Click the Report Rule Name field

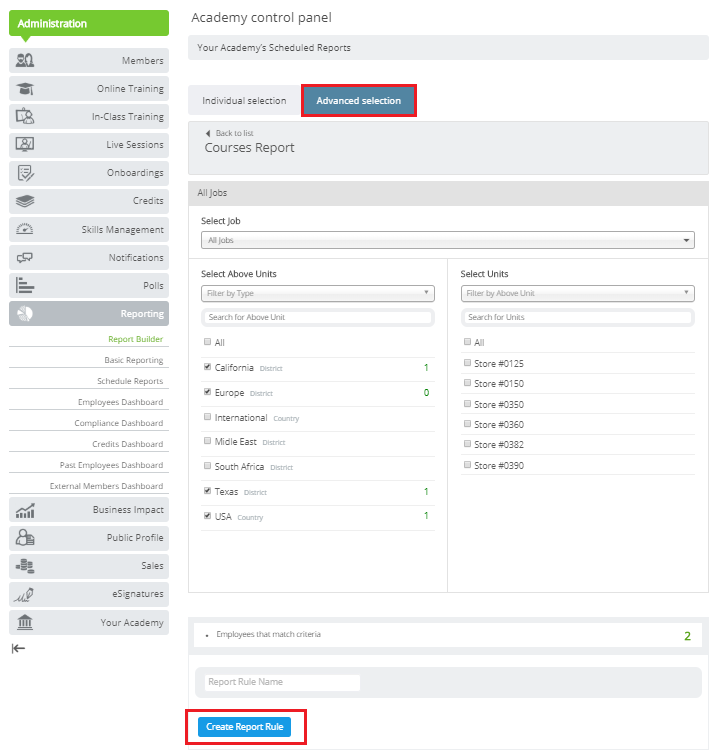coord(281,682)
